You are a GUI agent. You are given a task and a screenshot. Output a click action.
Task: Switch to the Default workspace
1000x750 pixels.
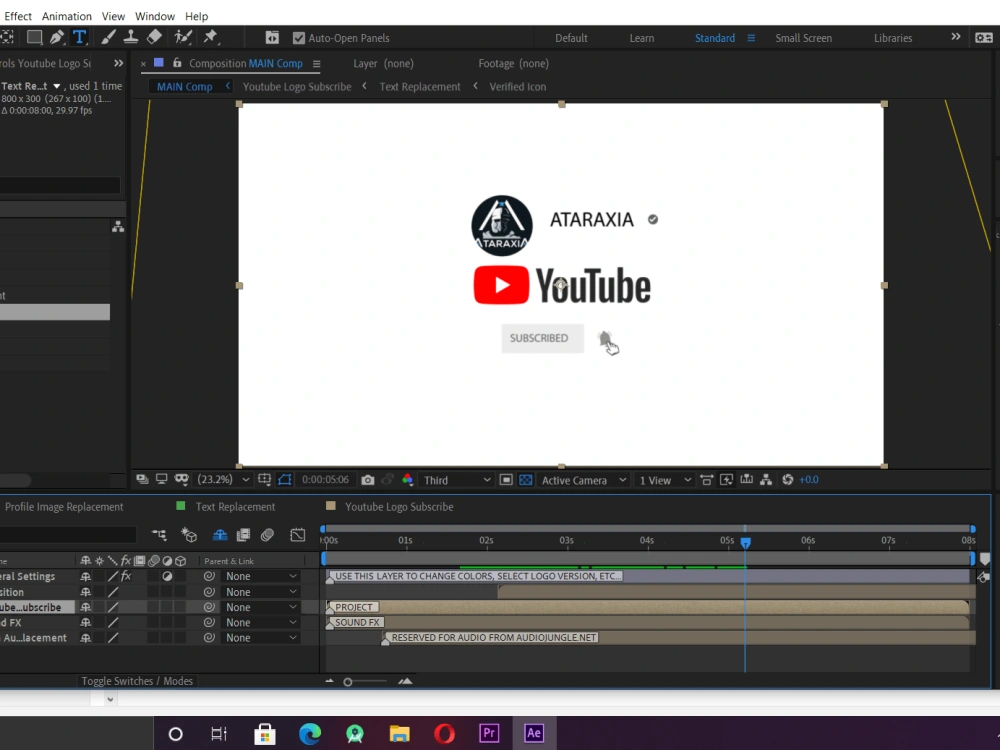click(571, 38)
